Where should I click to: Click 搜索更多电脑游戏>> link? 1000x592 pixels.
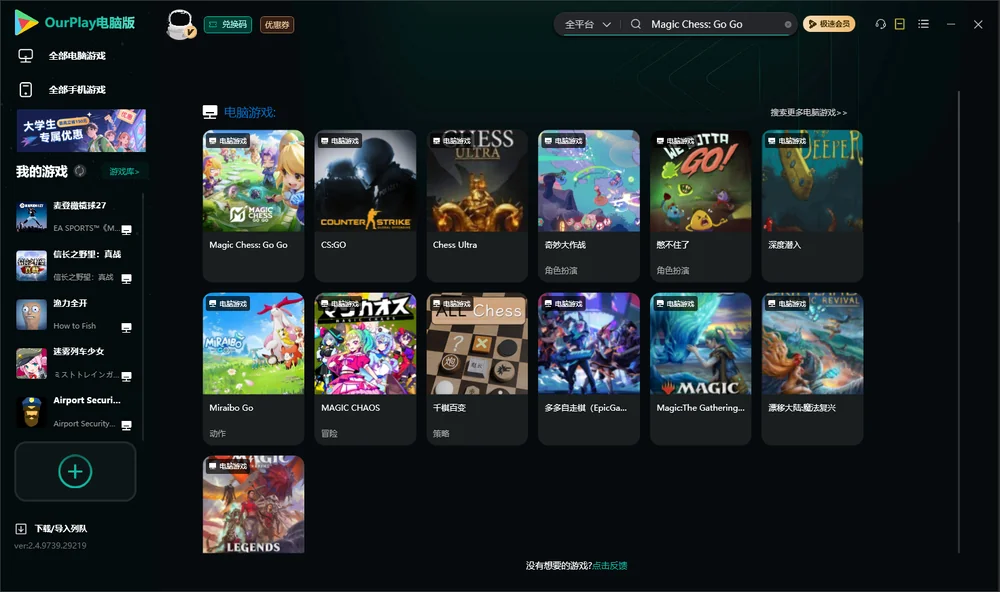point(808,112)
